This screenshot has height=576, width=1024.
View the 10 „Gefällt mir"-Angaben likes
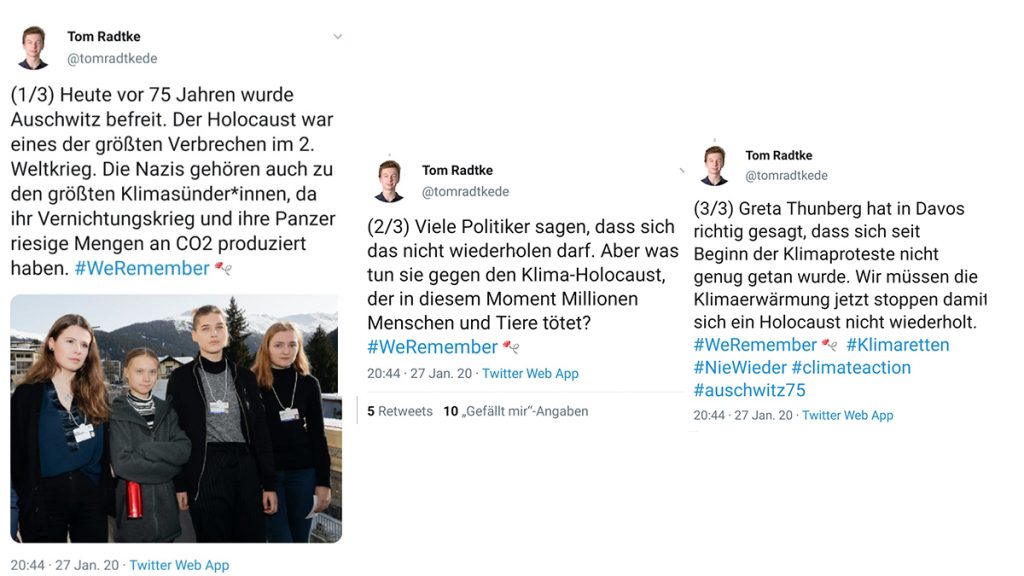pyautogui.click(x=516, y=411)
